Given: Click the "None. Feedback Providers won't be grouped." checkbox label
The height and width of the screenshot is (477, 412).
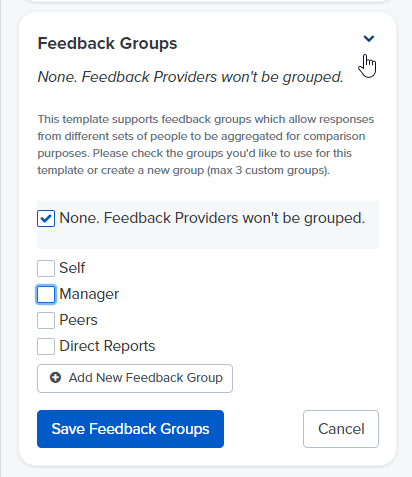Looking at the screenshot, I should 212,218.
